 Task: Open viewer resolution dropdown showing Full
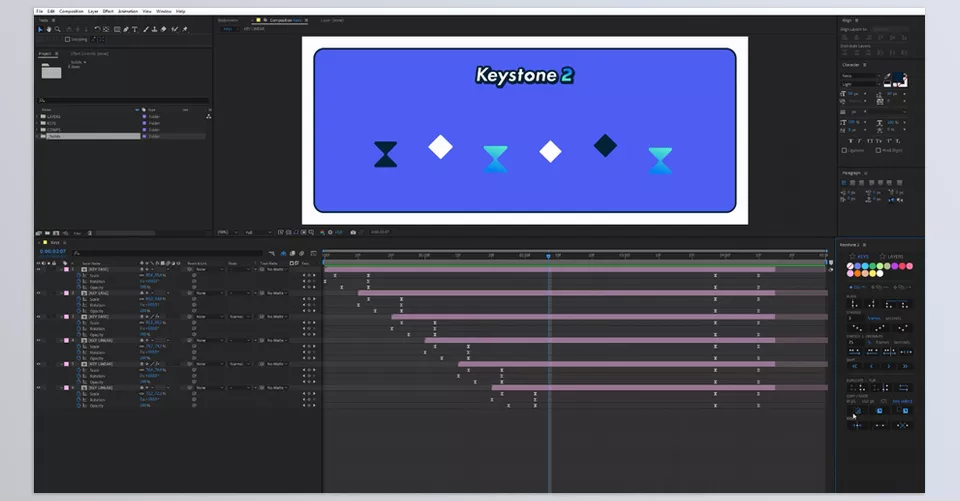click(x=258, y=232)
